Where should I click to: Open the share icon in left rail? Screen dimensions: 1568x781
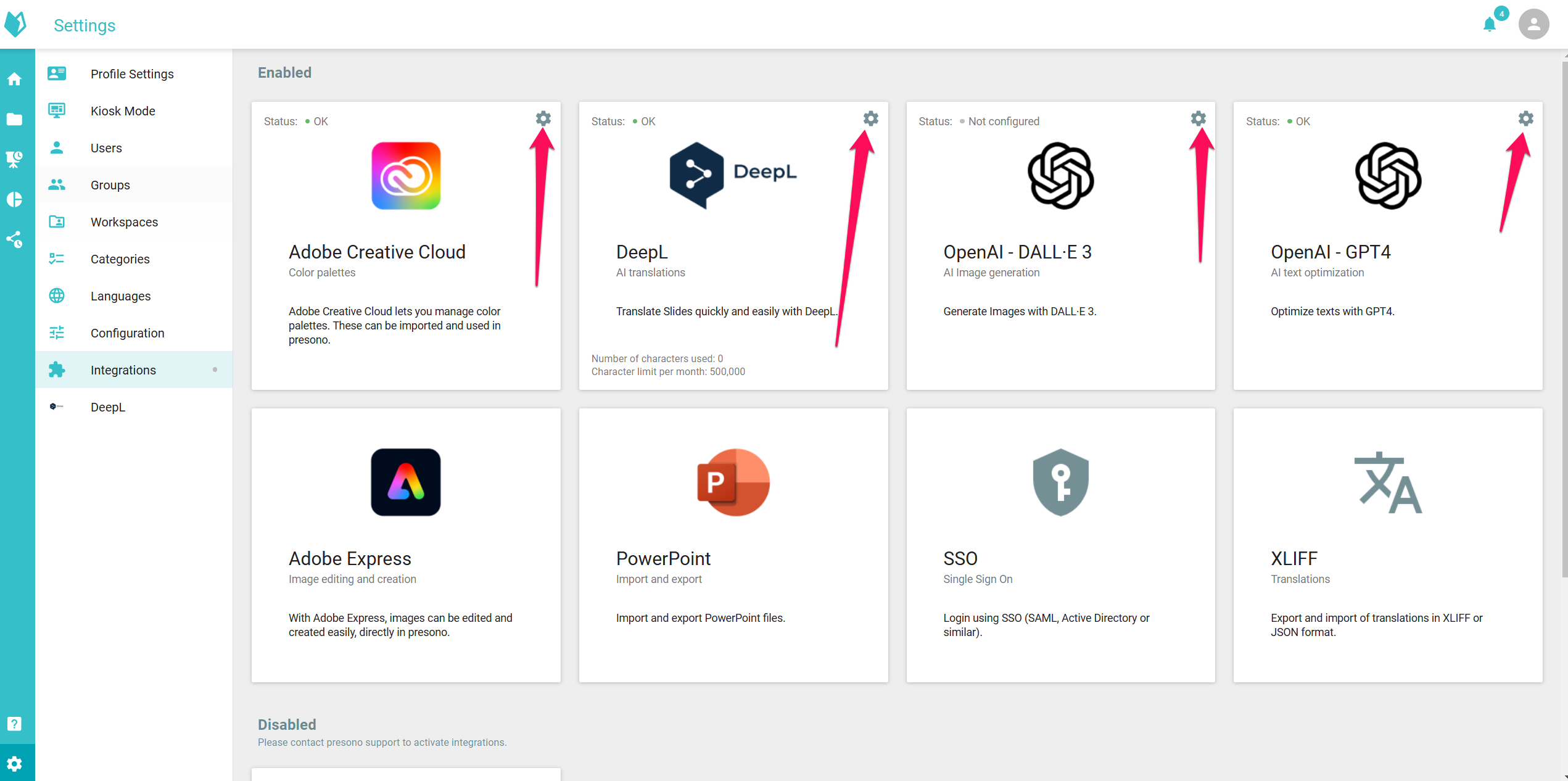pyautogui.click(x=14, y=239)
